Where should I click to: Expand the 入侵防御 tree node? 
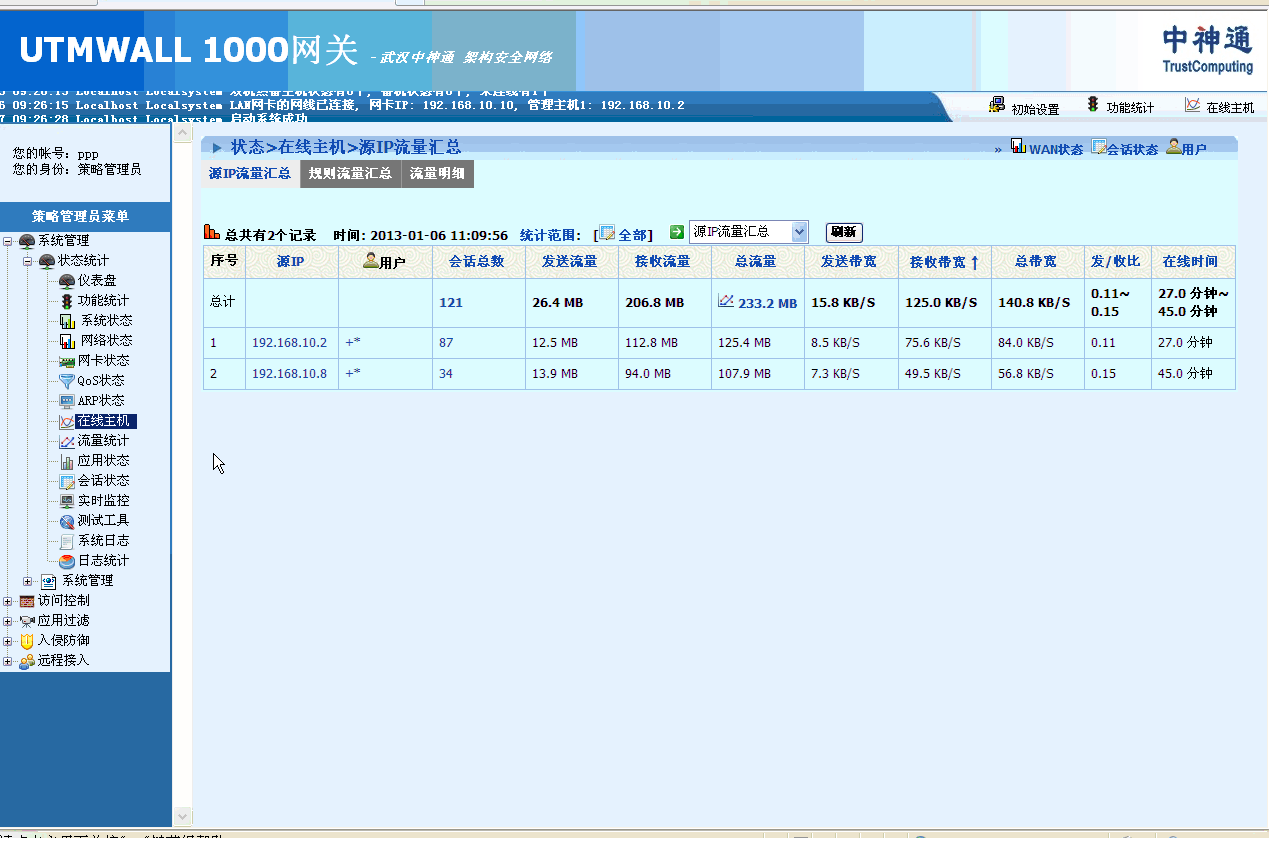[x=8, y=641]
